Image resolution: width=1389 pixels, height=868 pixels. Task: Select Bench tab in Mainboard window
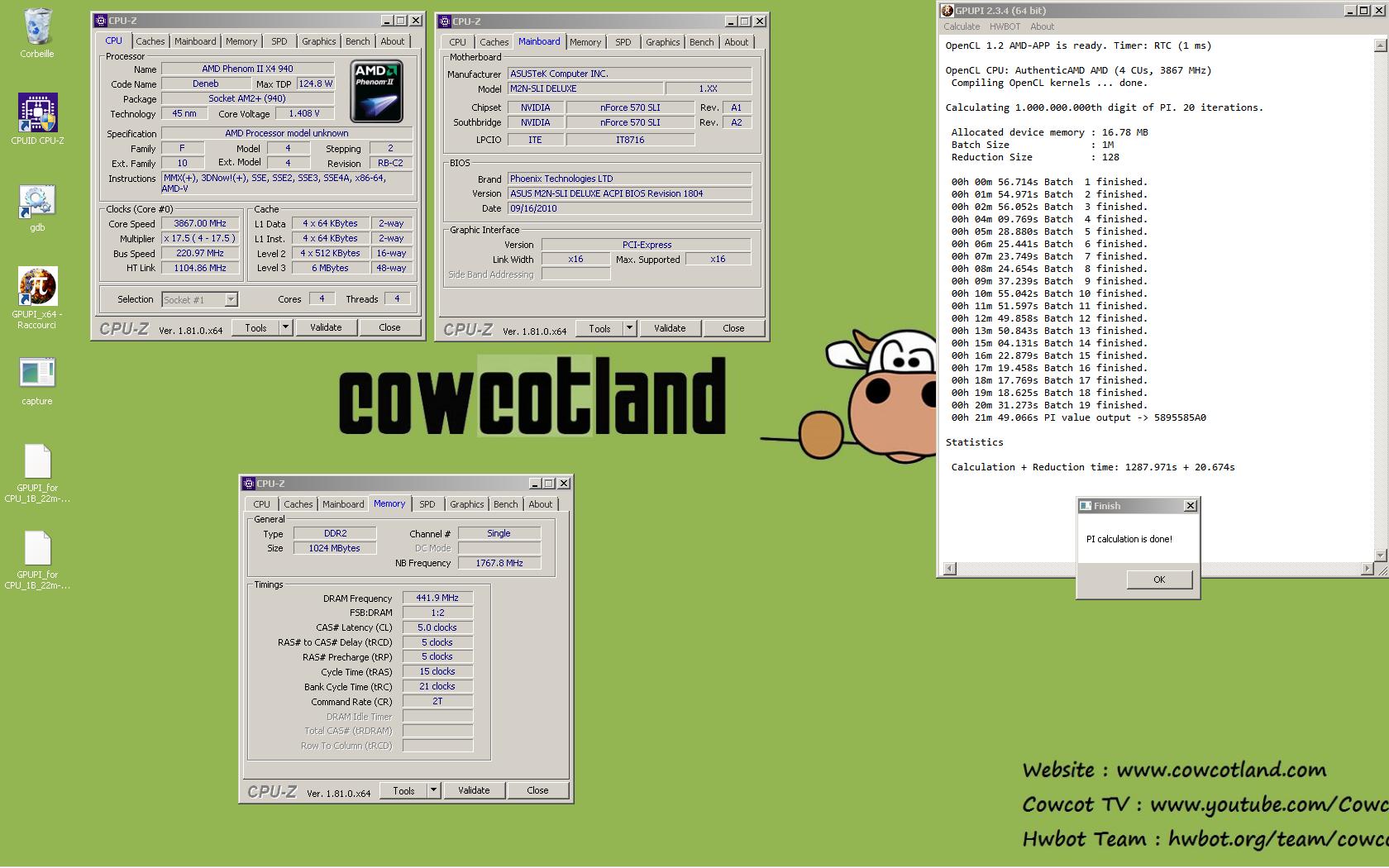click(x=702, y=42)
